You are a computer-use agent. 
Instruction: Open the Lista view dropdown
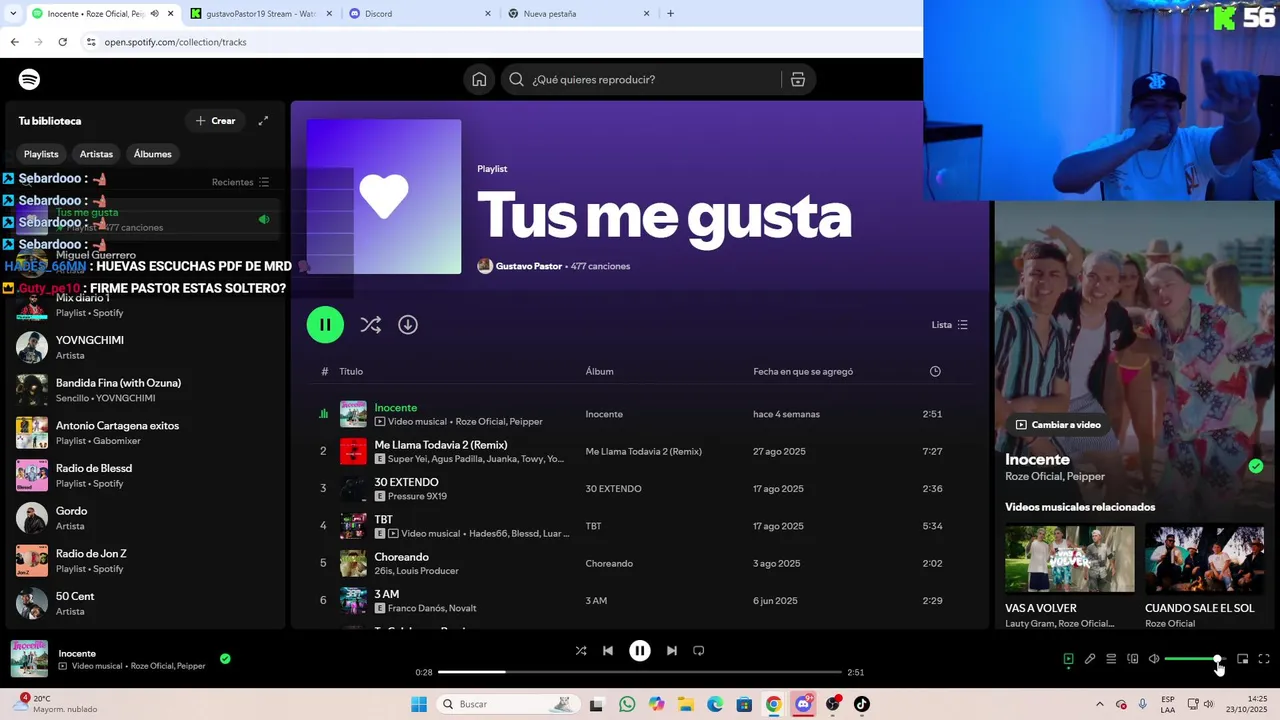coord(949,325)
